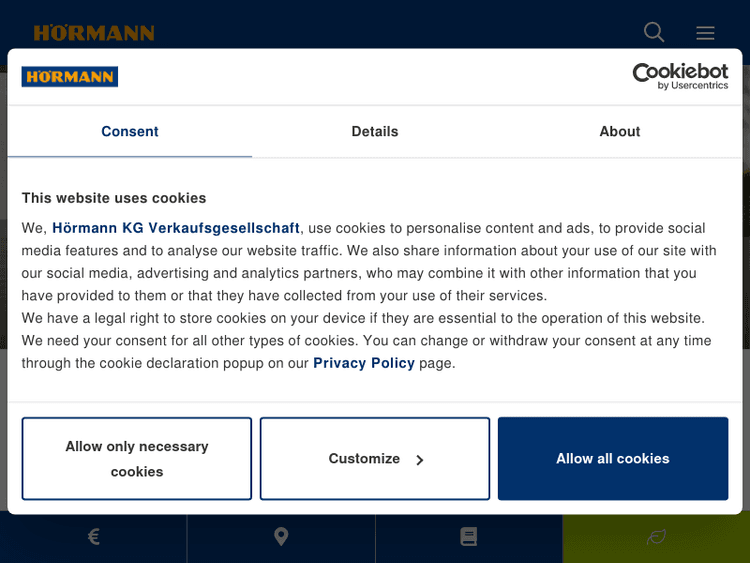Click the euro price icon in bottom bar

(x=94, y=537)
